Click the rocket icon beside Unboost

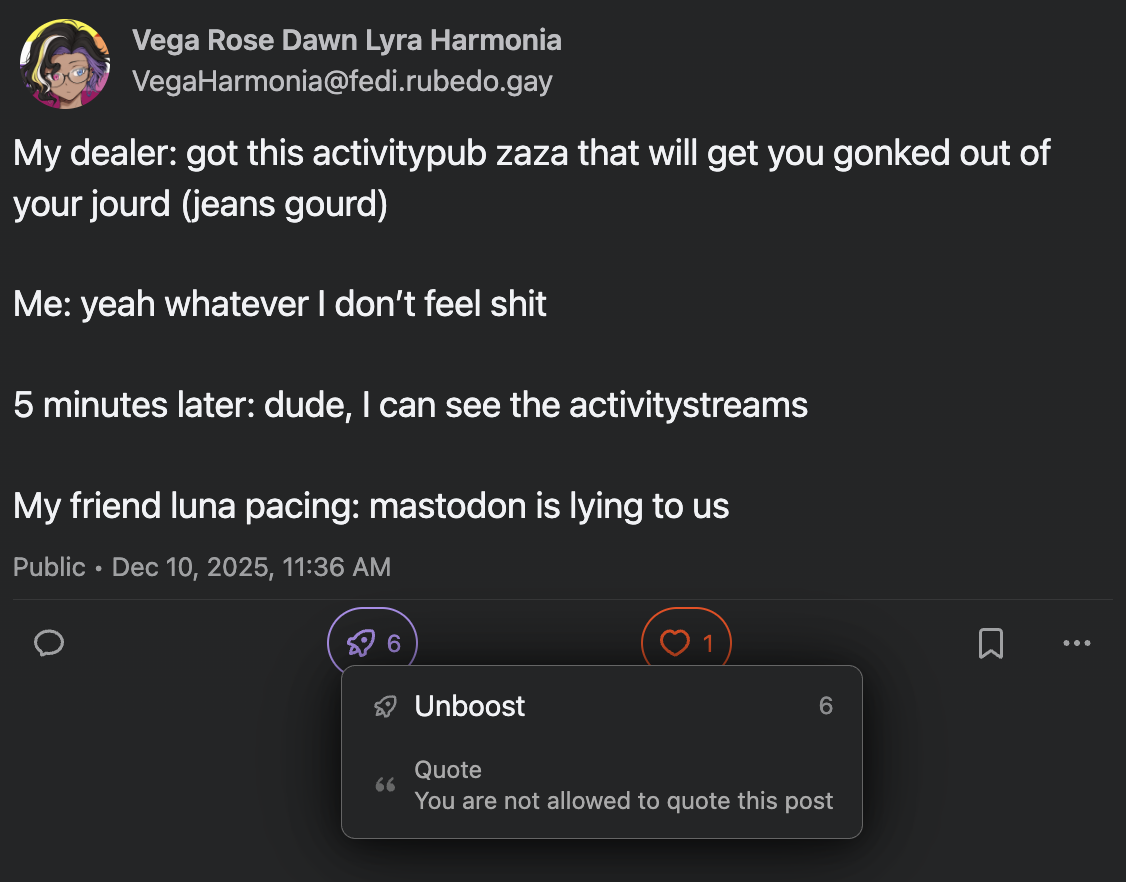pyautogui.click(x=385, y=707)
